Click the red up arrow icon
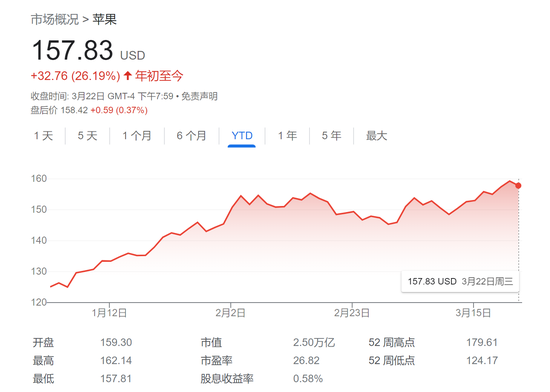The height and width of the screenshot is (392, 550). [128, 75]
